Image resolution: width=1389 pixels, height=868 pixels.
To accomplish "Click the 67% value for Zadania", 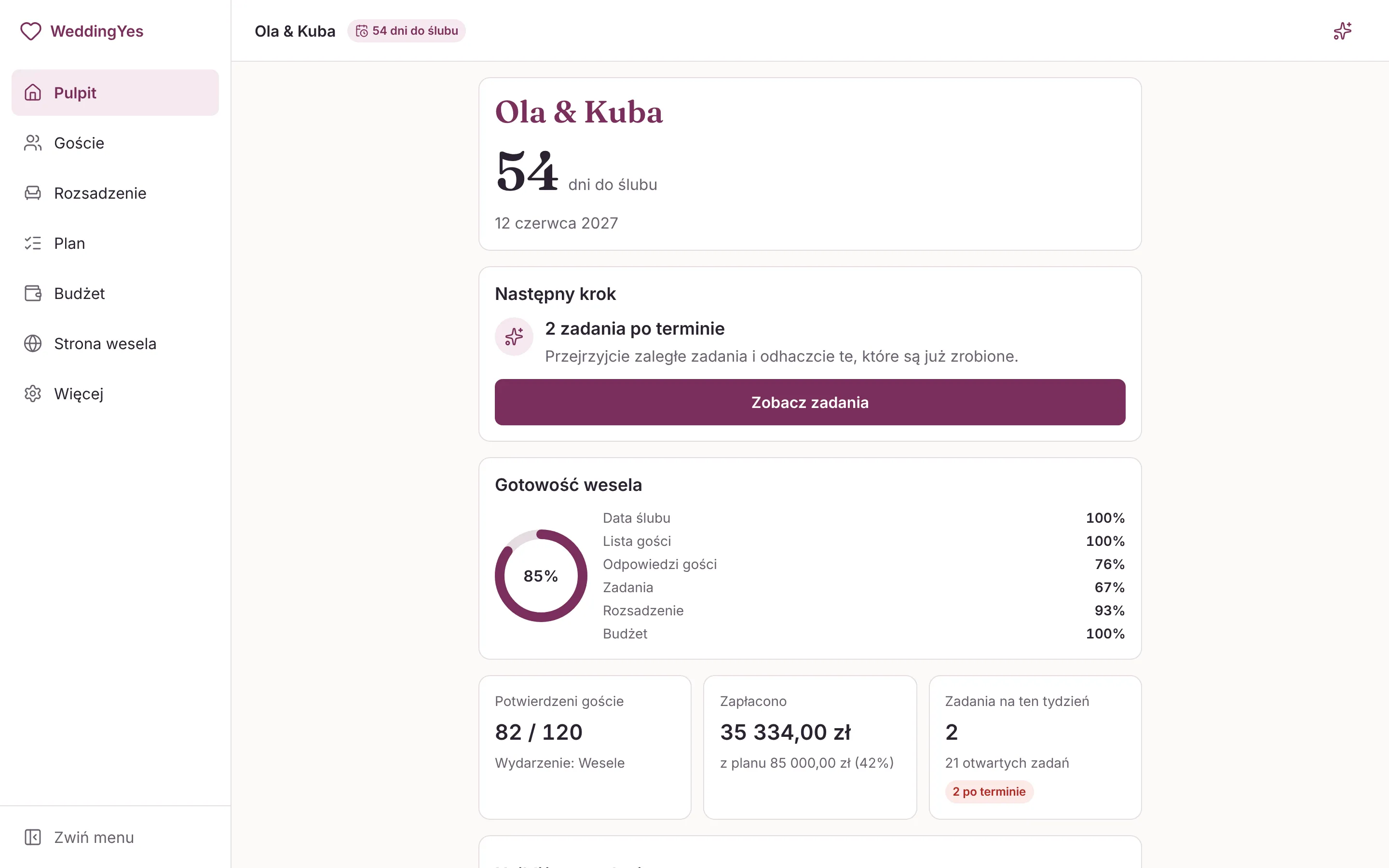I will tap(1109, 587).
